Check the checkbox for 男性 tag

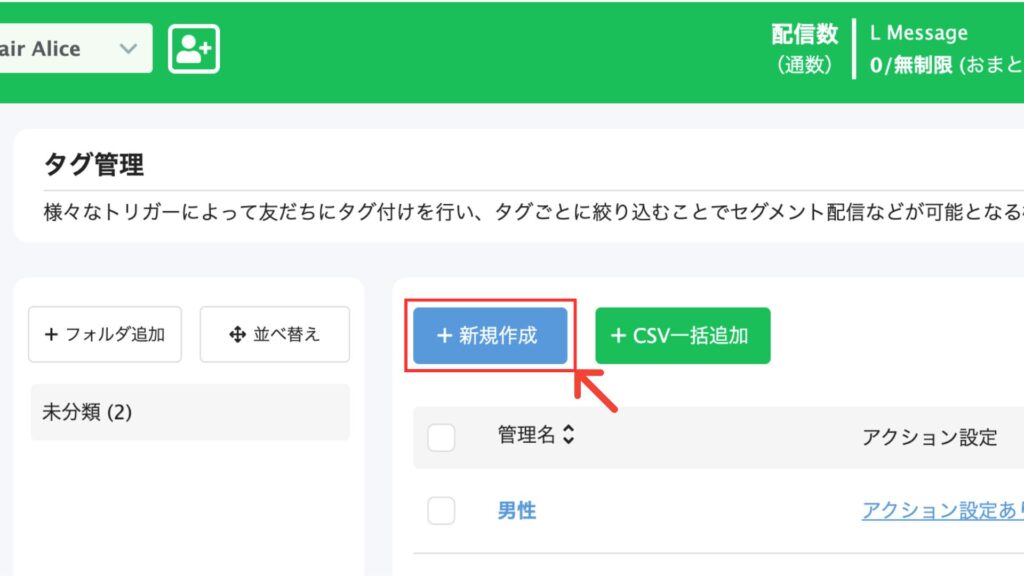(x=441, y=510)
